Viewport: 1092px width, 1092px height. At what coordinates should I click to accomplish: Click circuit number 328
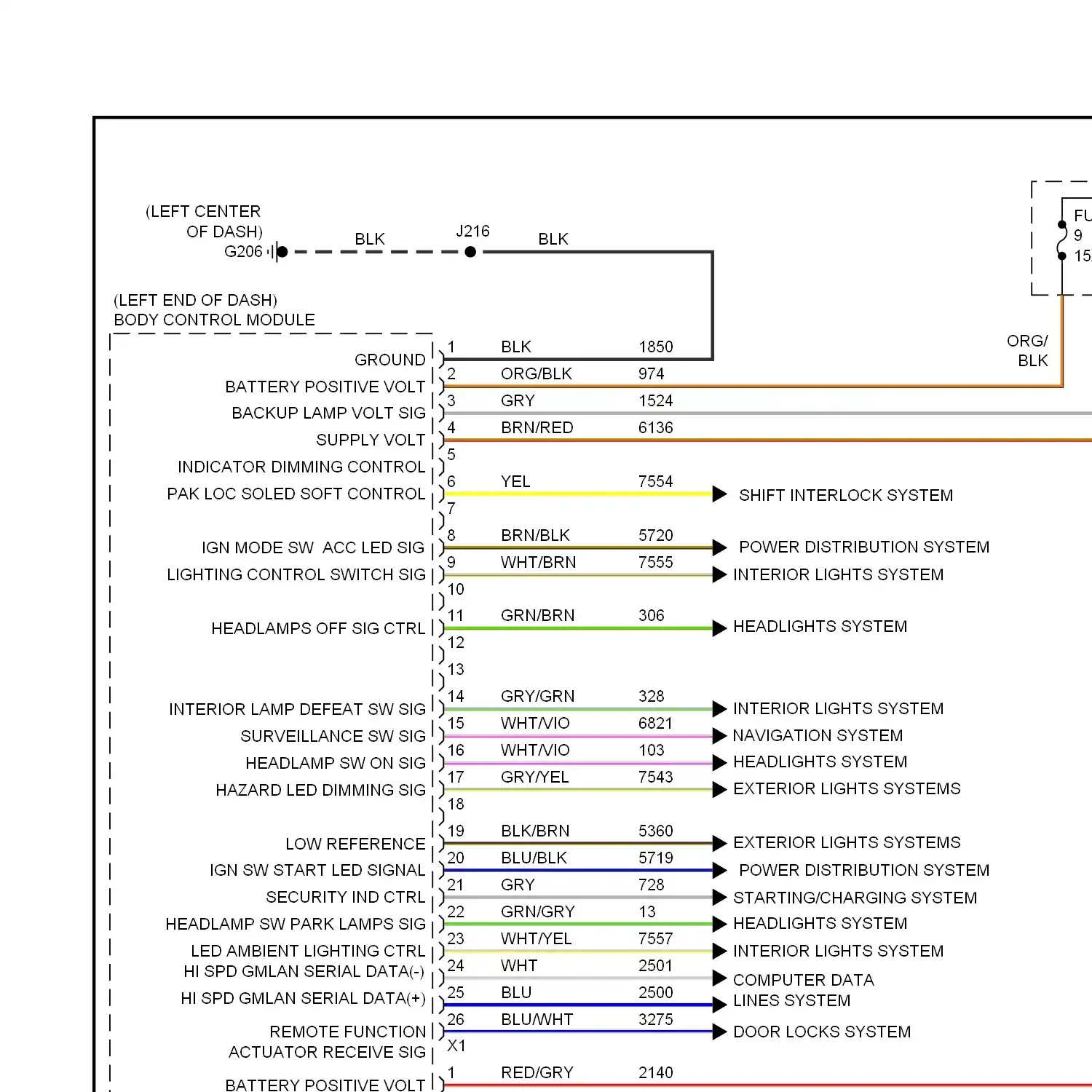click(x=652, y=696)
